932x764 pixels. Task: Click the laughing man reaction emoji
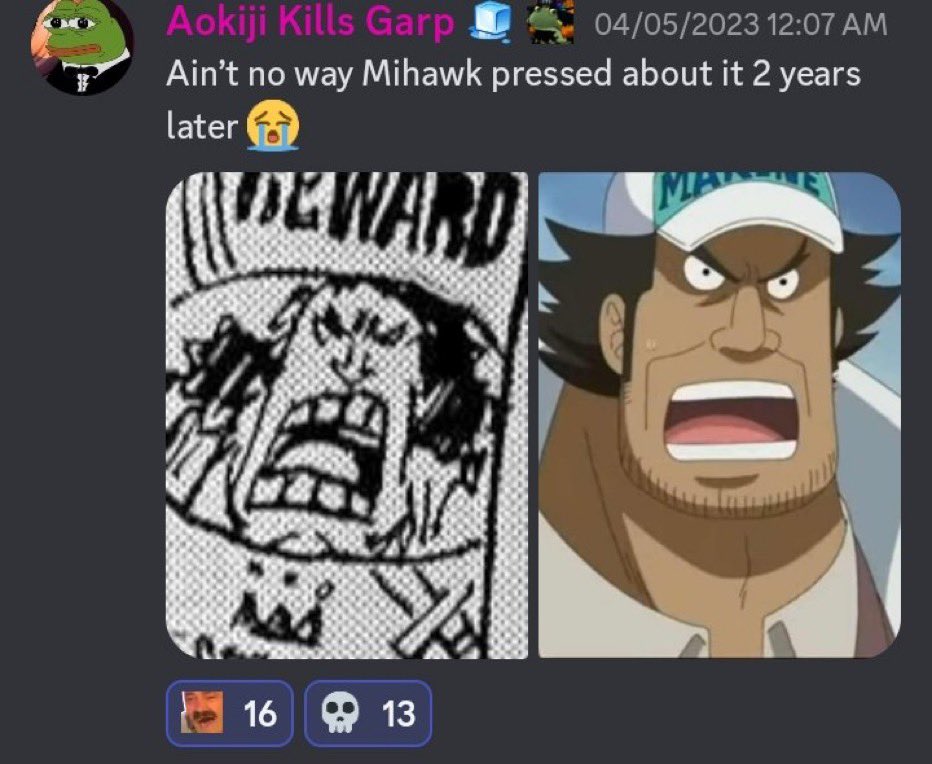[x=202, y=712]
